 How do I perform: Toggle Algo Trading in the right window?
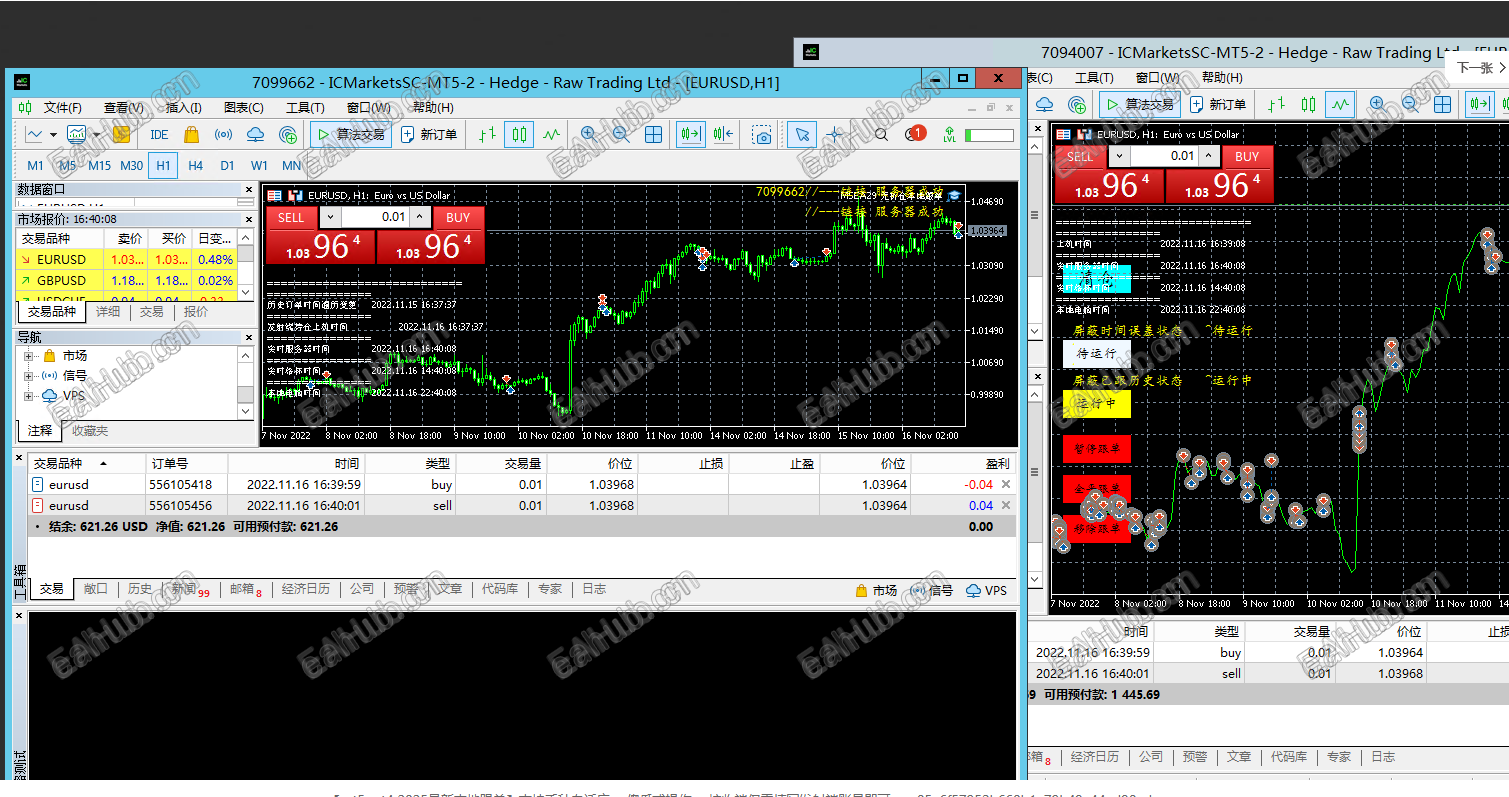pos(1140,104)
